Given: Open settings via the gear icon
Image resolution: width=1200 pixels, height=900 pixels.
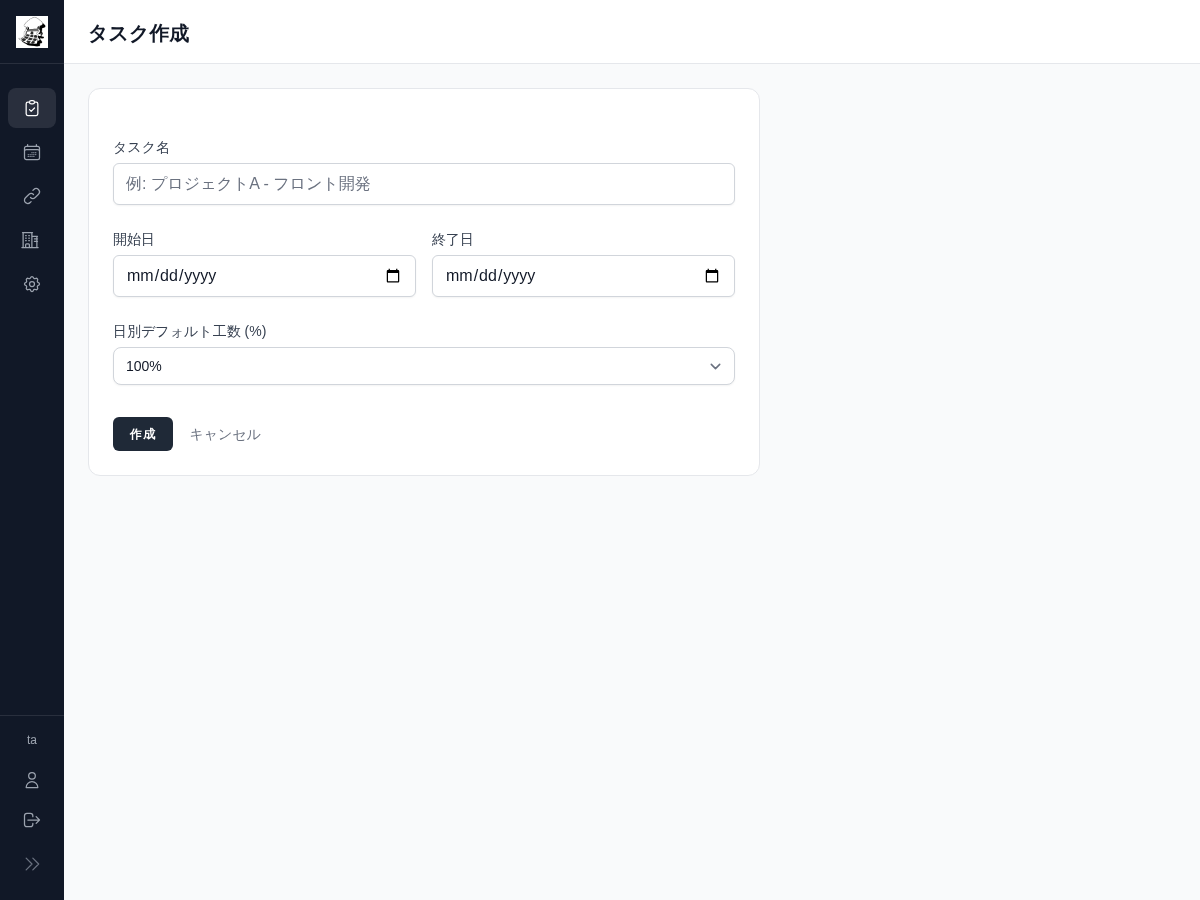Looking at the screenshot, I should point(32,284).
